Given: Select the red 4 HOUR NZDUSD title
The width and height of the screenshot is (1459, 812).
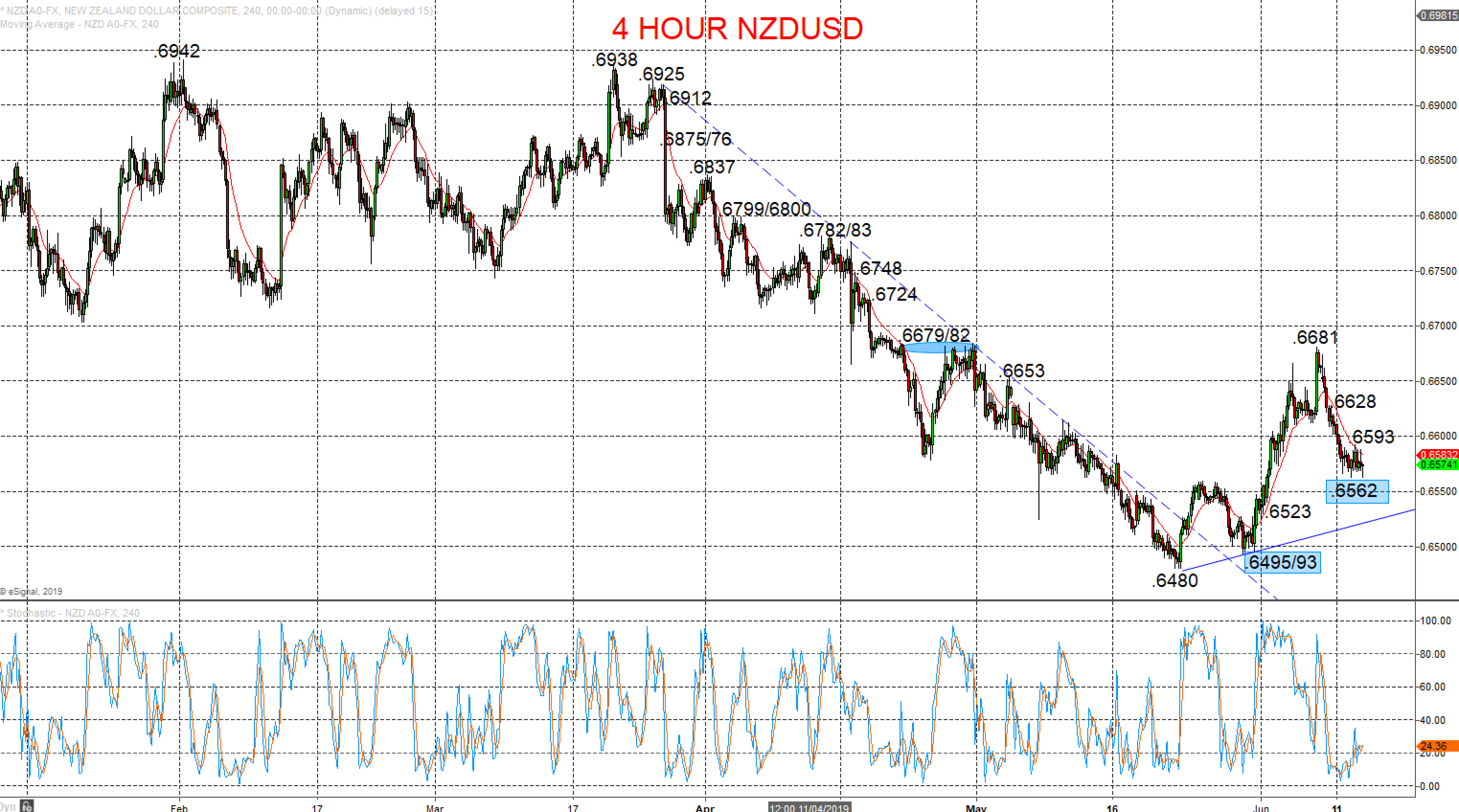Looking at the screenshot, I should click(737, 28).
